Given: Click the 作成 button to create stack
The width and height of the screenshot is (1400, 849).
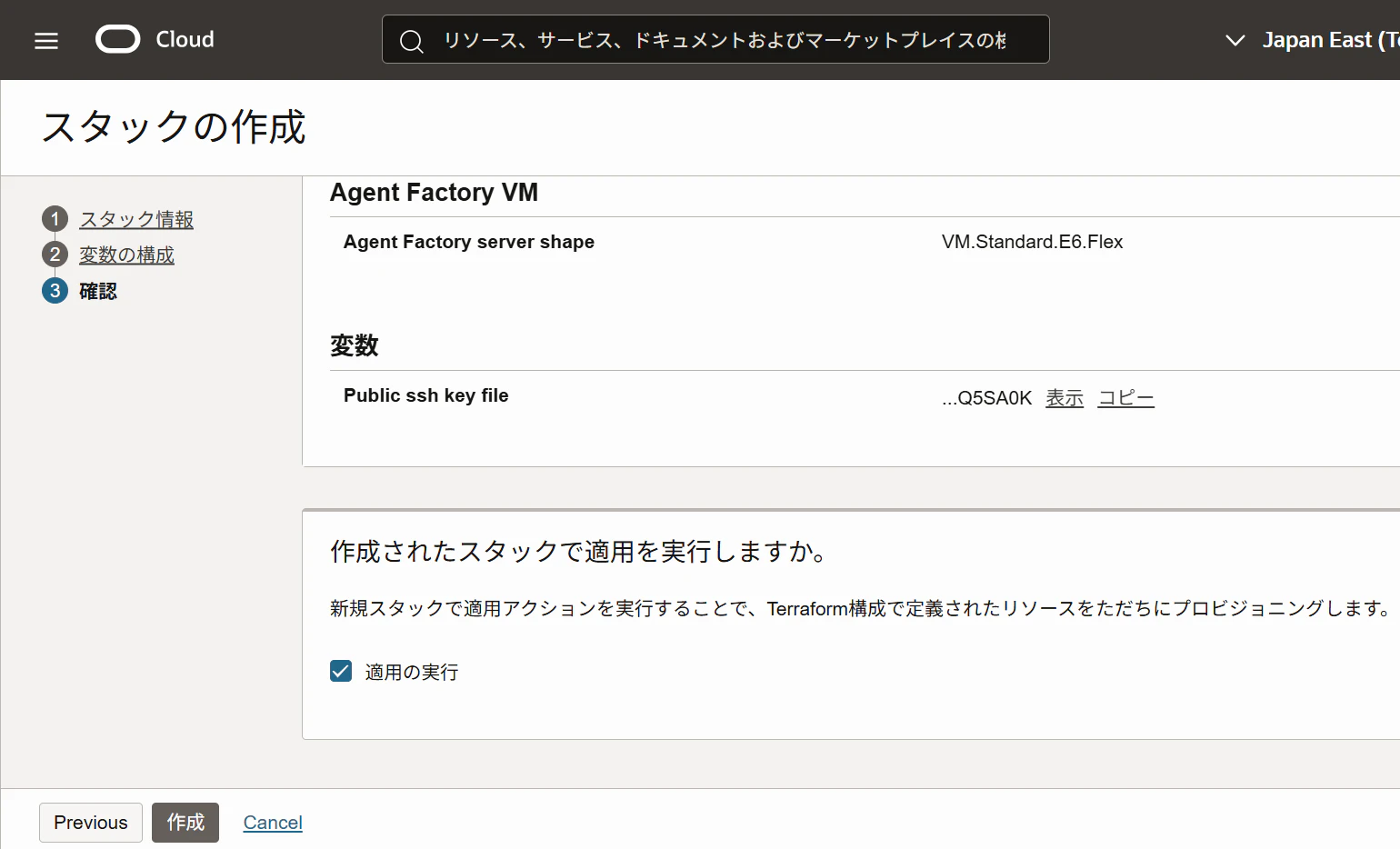Looking at the screenshot, I should tap(185, 823).
